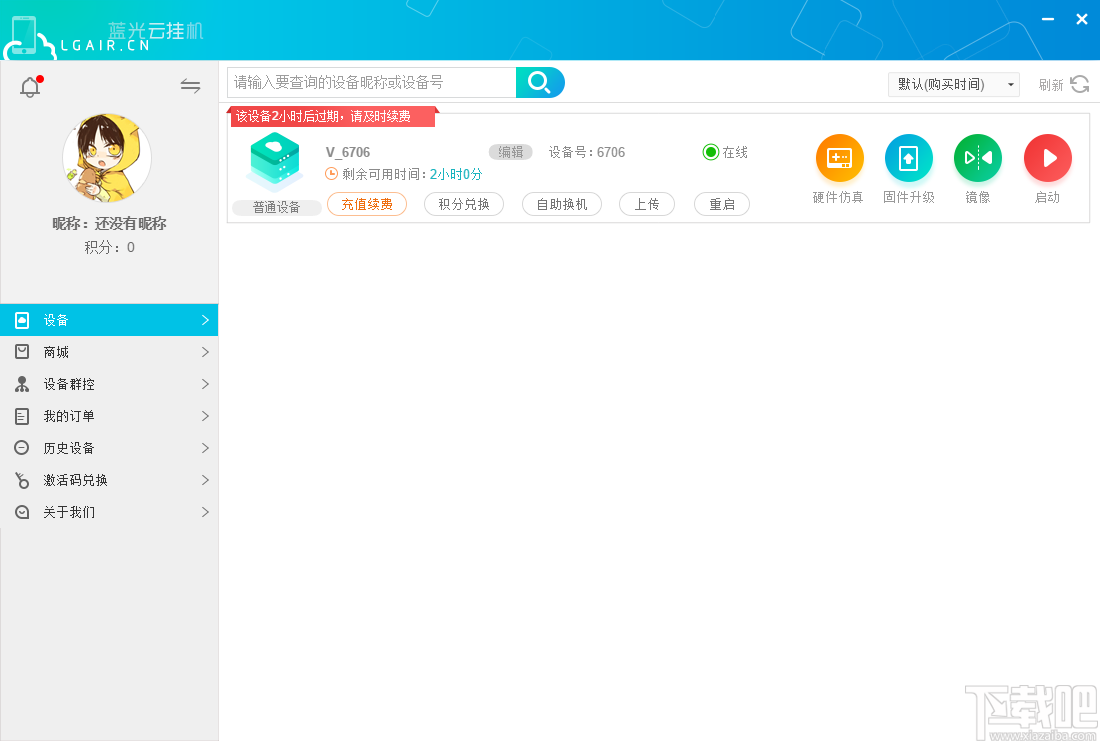Image resolution: width=1100 pixels, height=741 pixels.
Task: Click the chevron beside 历史设备
Action: pyautogui.click(x=205, y=448)
